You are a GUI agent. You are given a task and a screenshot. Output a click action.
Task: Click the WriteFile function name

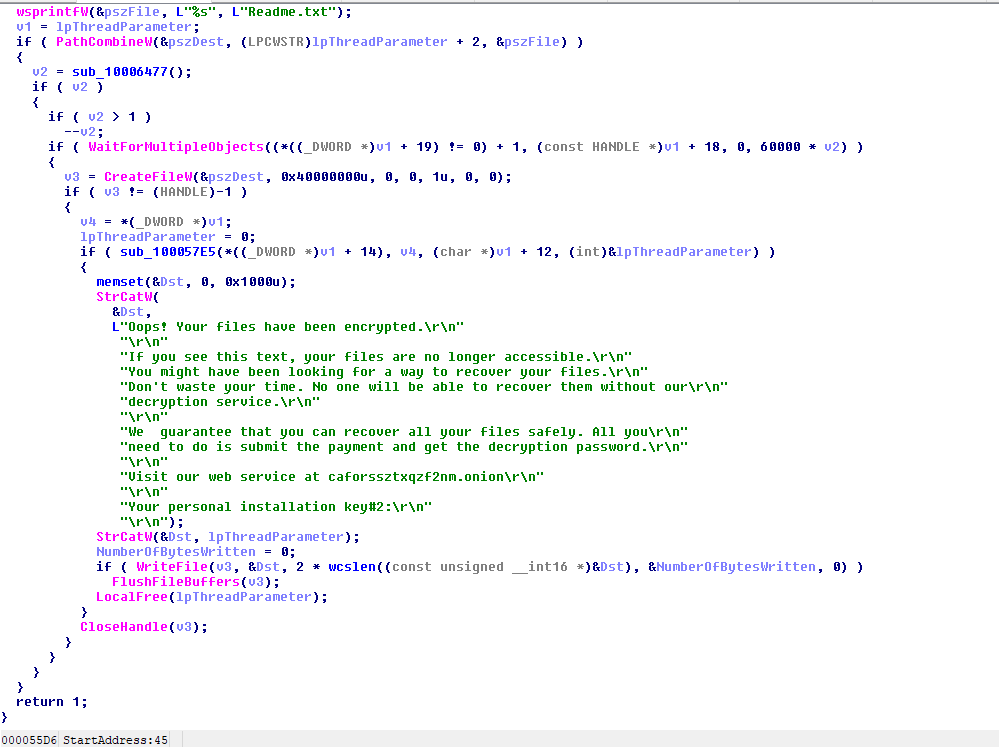(172, 567)
